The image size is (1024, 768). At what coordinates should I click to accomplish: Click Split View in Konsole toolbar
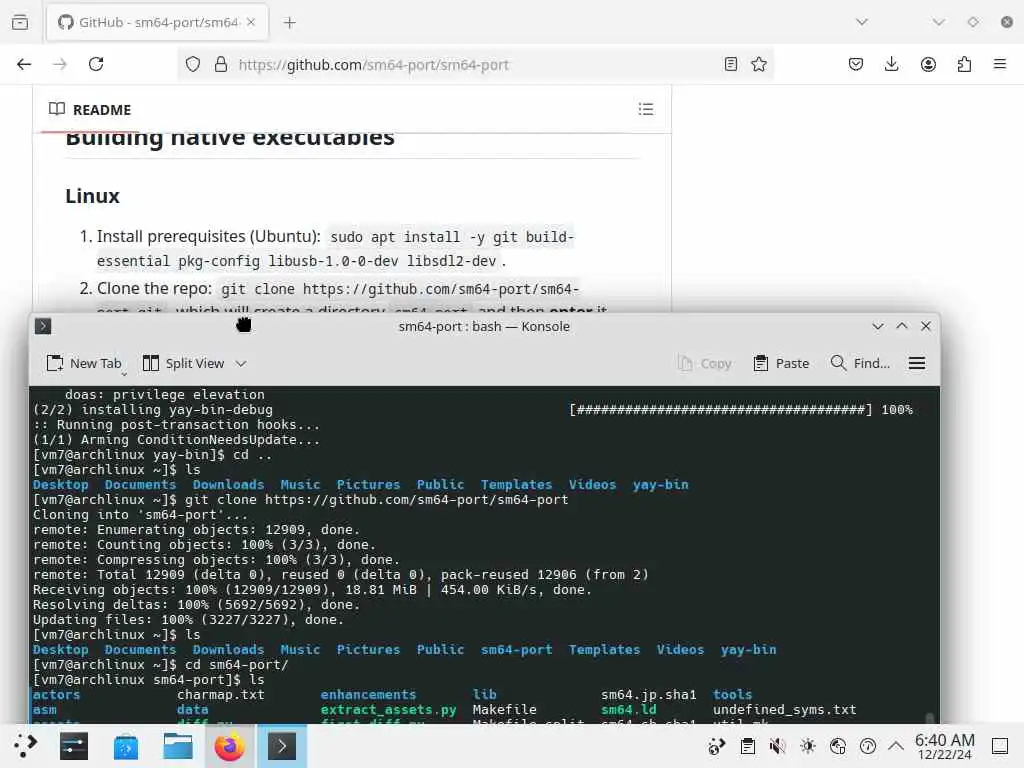pos(184,363)
